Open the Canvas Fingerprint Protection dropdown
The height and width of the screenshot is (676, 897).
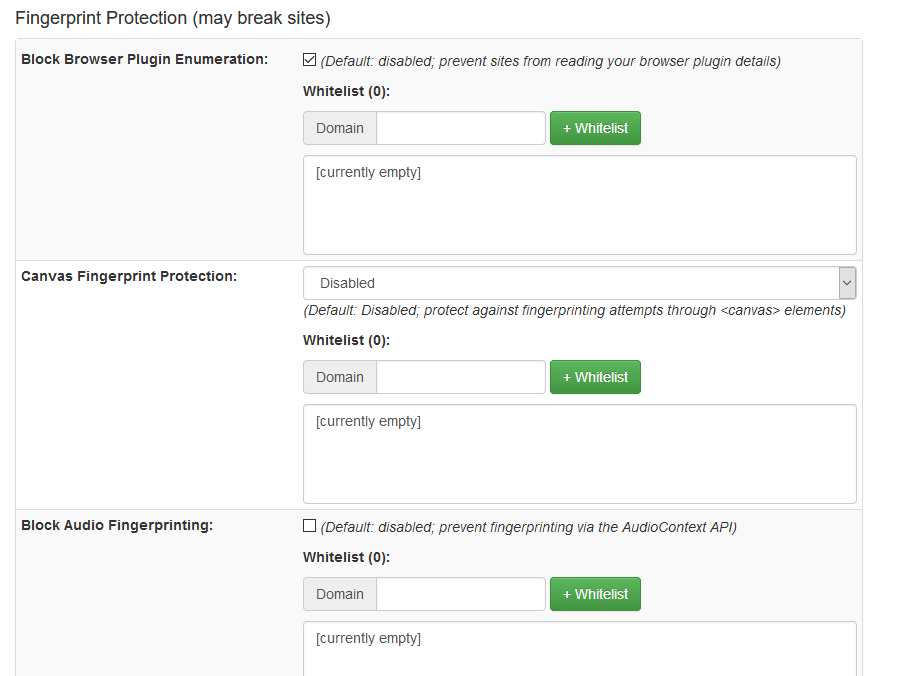coord(579,283)
